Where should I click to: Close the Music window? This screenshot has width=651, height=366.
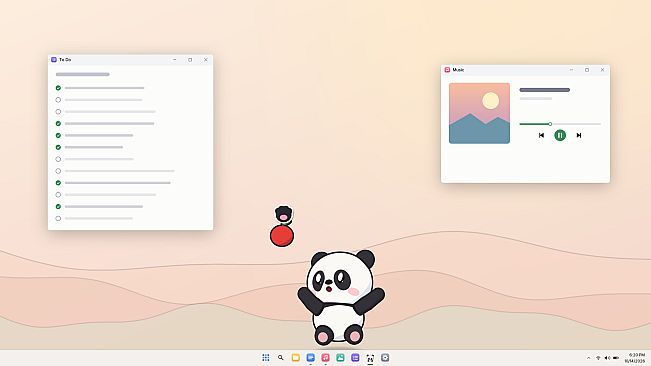pyautogui.click(x=602, y=70)
